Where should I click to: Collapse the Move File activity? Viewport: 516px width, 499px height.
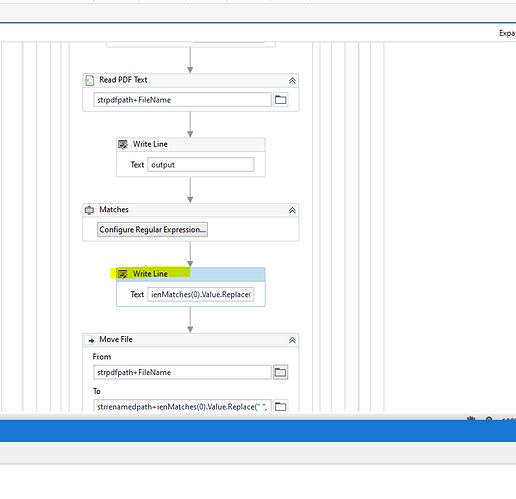pos(292,340)
